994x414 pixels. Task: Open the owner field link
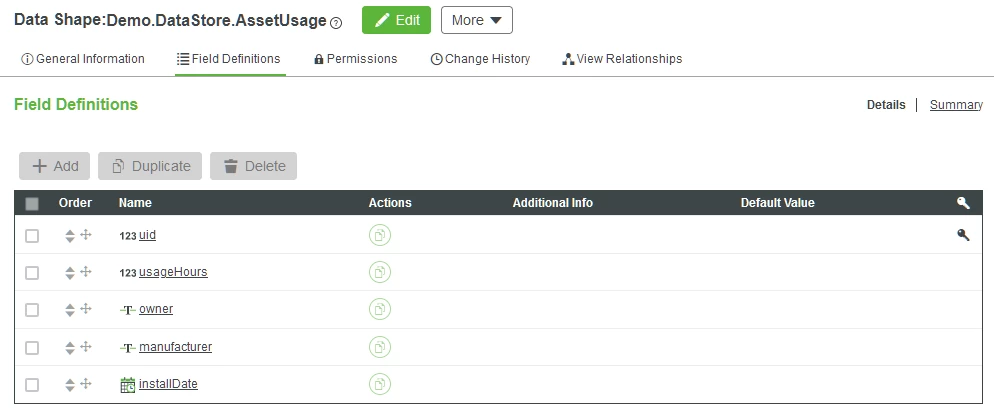[156, 309]
